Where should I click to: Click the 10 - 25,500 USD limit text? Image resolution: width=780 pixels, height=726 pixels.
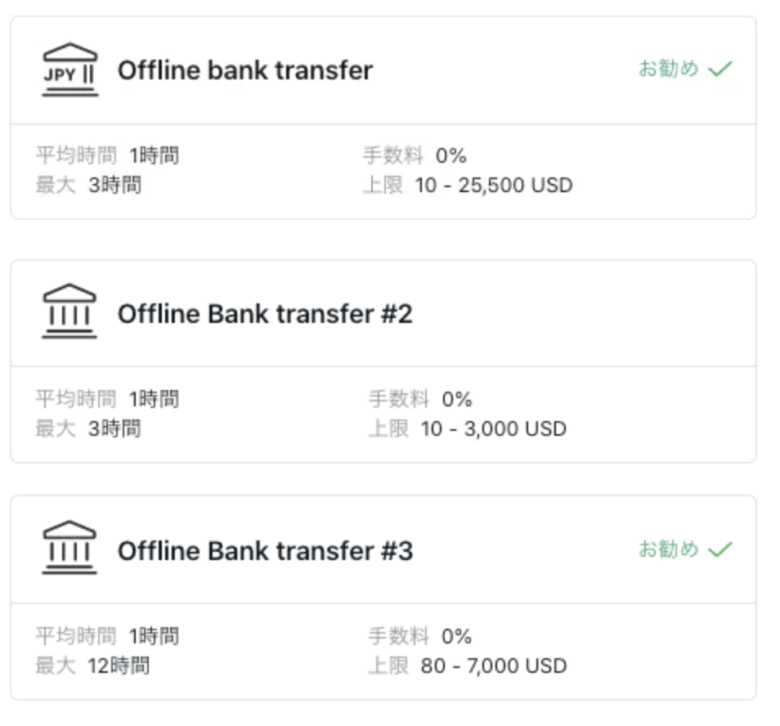pos(494,185)
